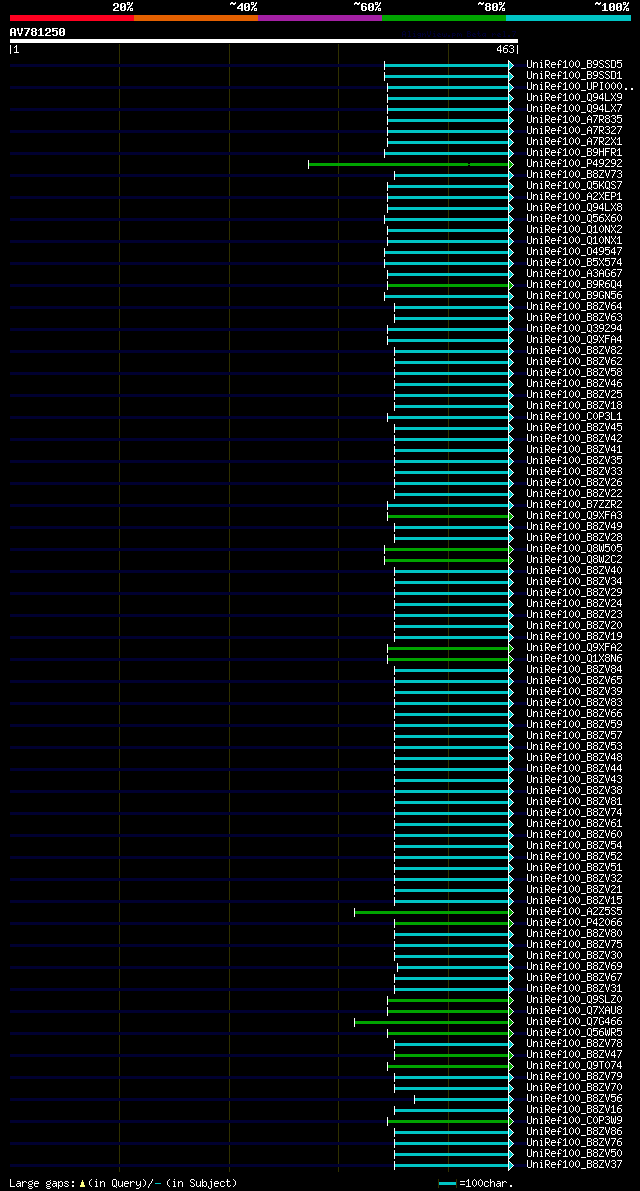Click the long green alignment bar for P49292
Screen dimensions: 640x1191
(411, 164)
